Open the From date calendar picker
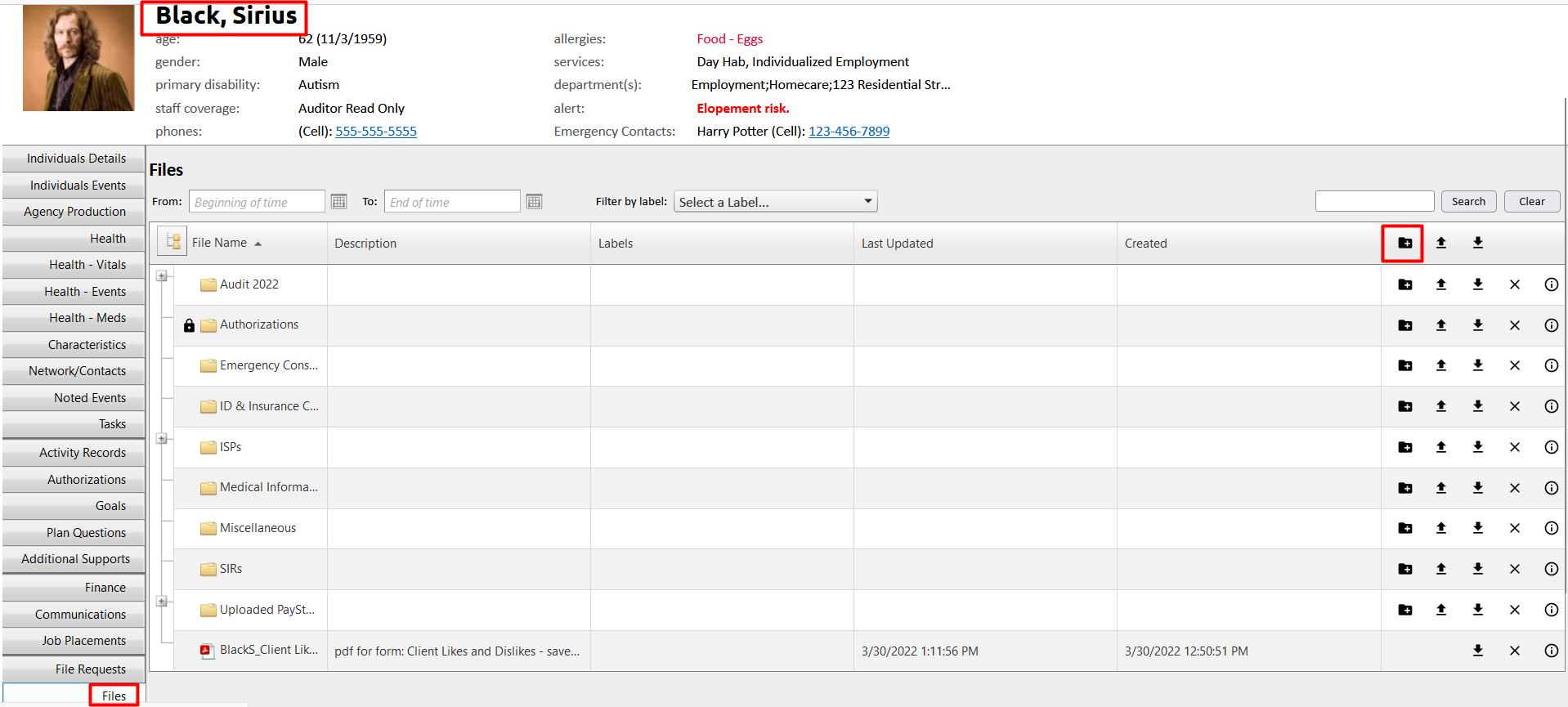Screen dimensions: 1568x707 (x=338, y=201)
